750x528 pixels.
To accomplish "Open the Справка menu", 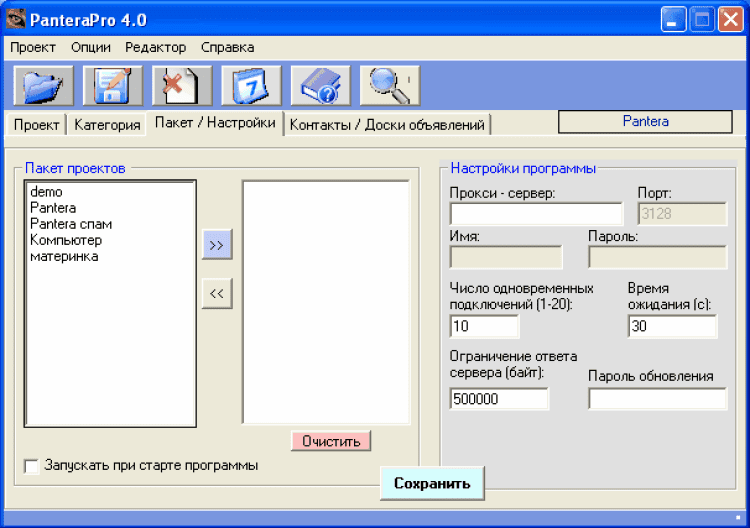I will [x=228, y=47].
